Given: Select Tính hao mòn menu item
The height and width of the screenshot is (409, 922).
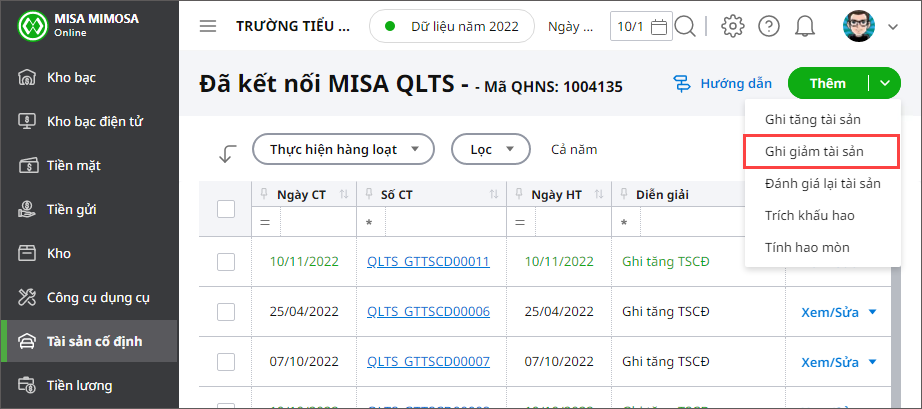Looking at the screenshot, I should click(823, 247).
